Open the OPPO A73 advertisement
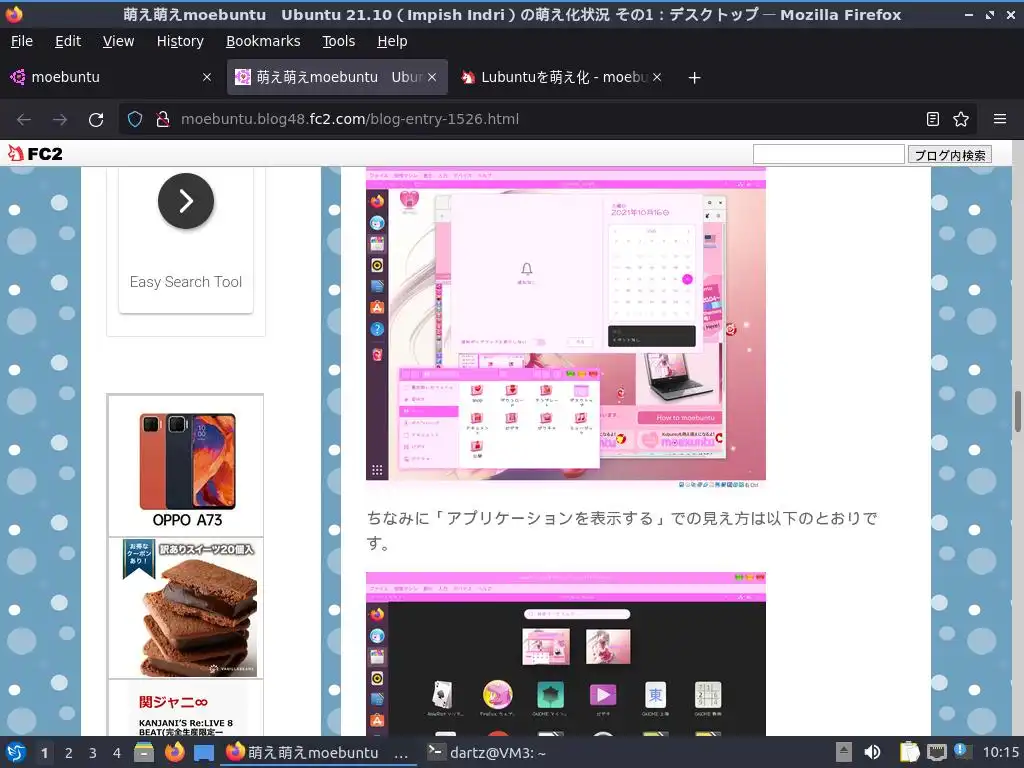 click(186, 466)
